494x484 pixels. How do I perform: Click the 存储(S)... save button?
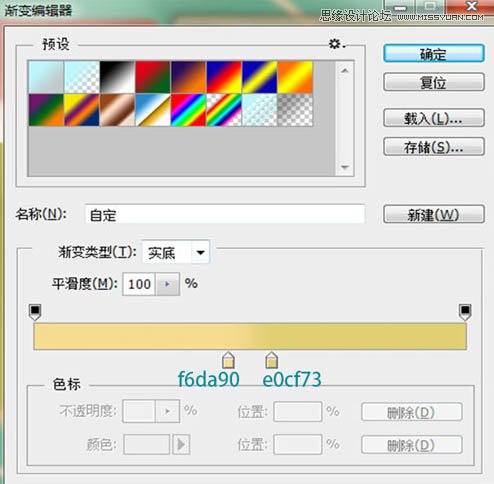coord(434,147)
